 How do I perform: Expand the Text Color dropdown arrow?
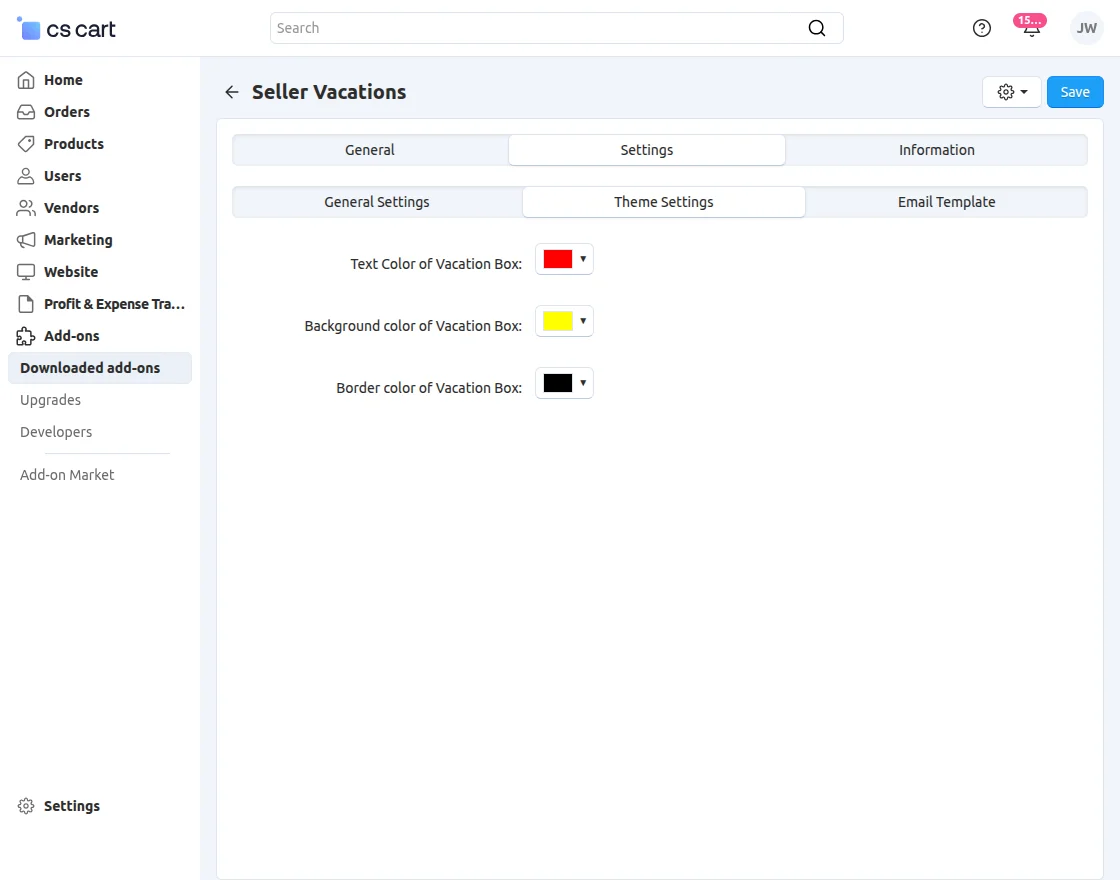(x=583, y=258)
